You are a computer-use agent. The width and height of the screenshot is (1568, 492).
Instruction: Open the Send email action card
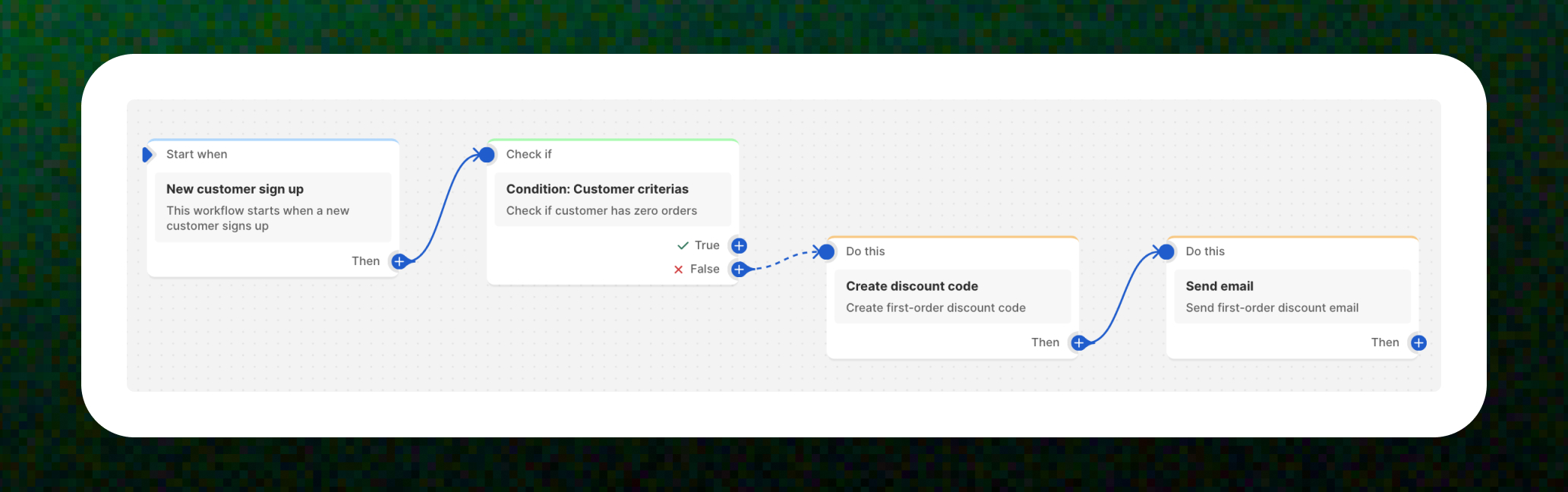tap(1292, 296)
